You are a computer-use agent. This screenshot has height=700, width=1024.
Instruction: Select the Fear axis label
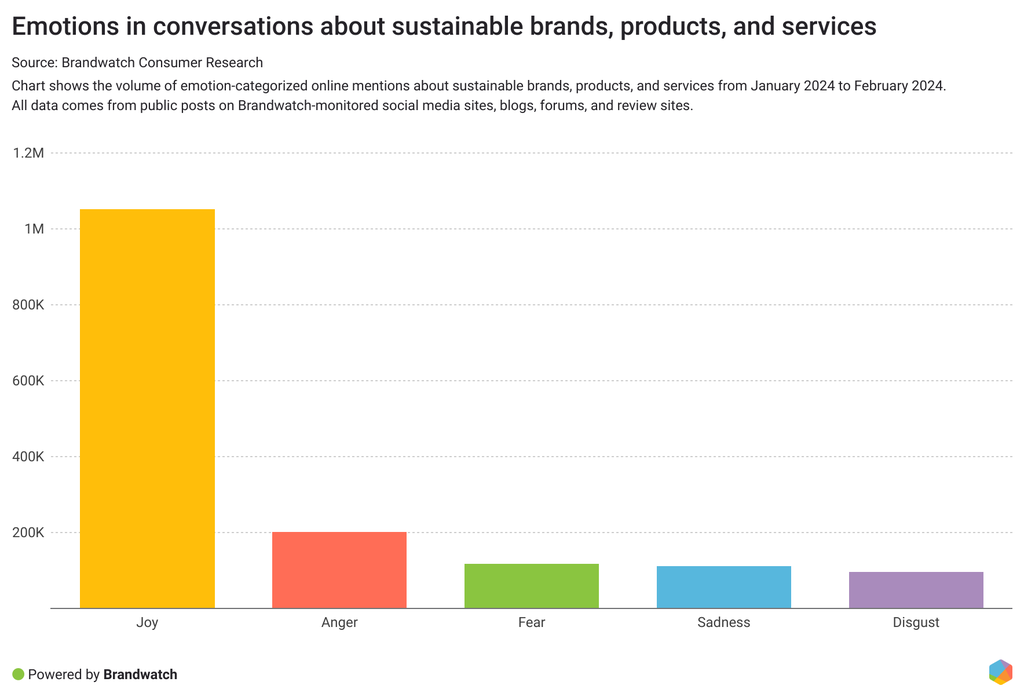point(531,622)
